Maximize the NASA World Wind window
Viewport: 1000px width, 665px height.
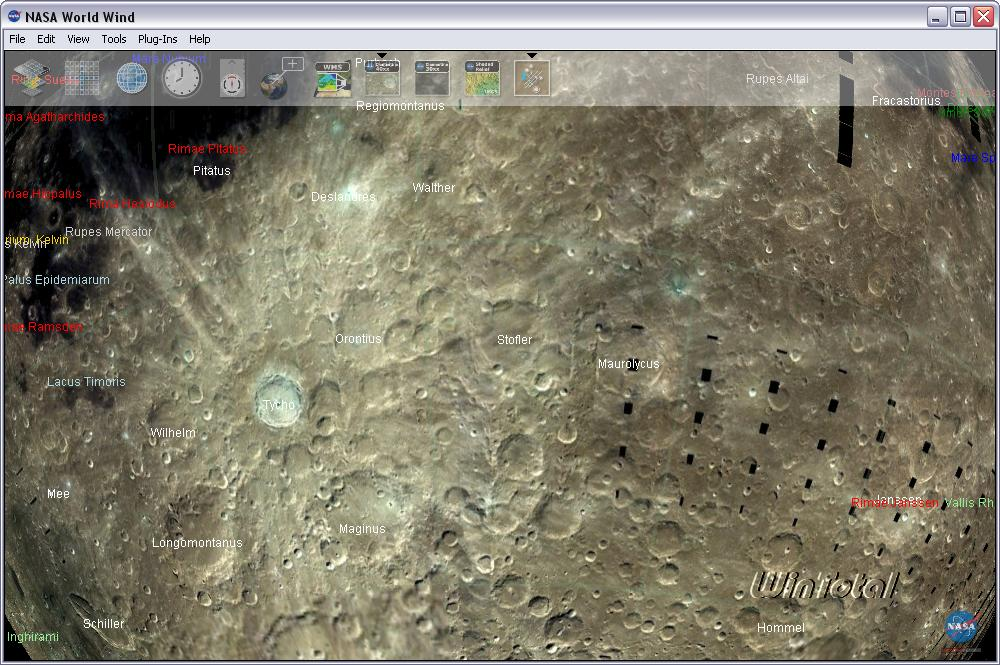(960, 17)
